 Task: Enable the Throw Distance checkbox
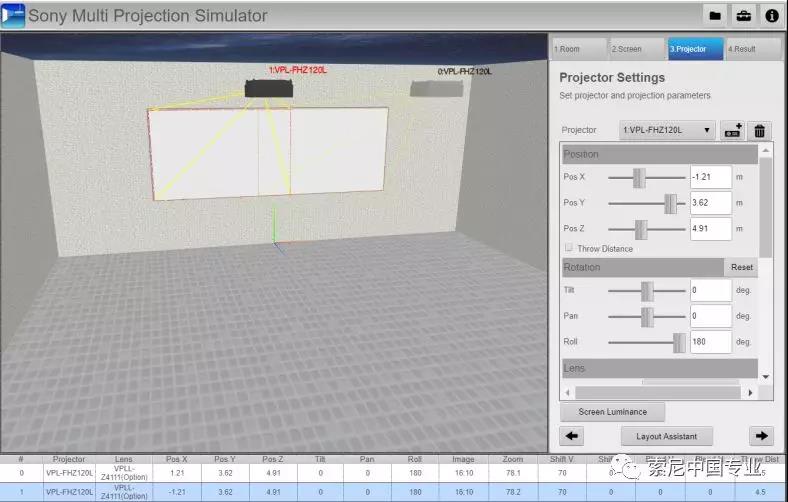568,248
